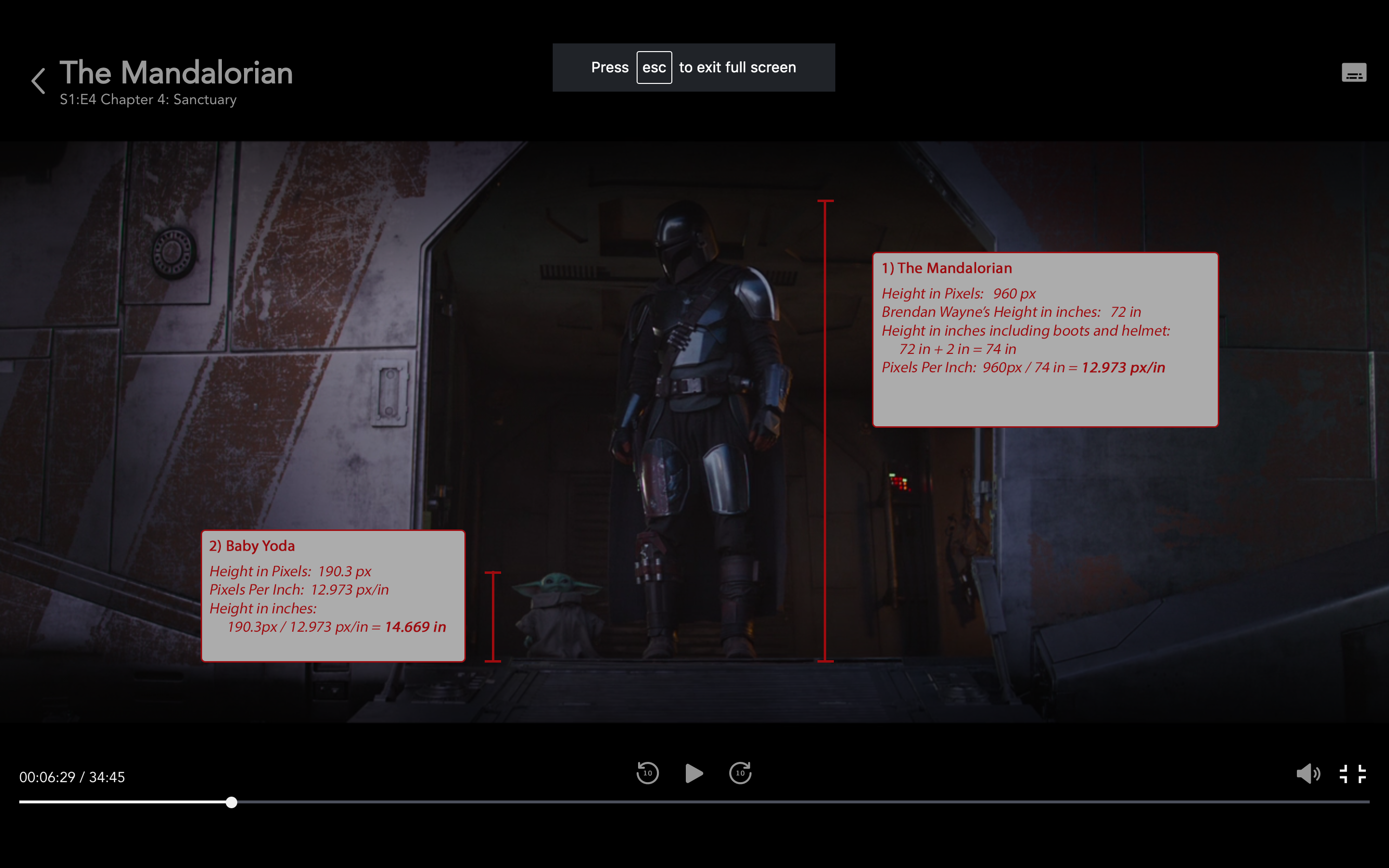The width and height of the screenshot is (1389, 868).
Task: Skip forward 10 seconds
Action: point(740,773)
